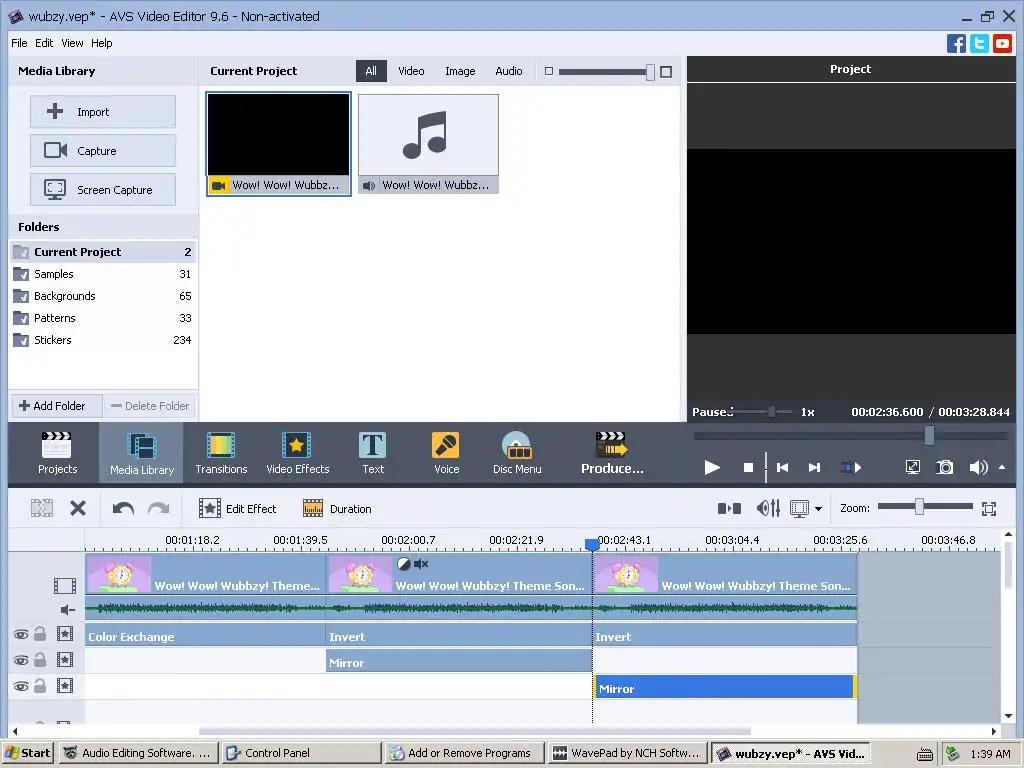Click the storyboard/timeline switch icon

click(x=729, y=508)
